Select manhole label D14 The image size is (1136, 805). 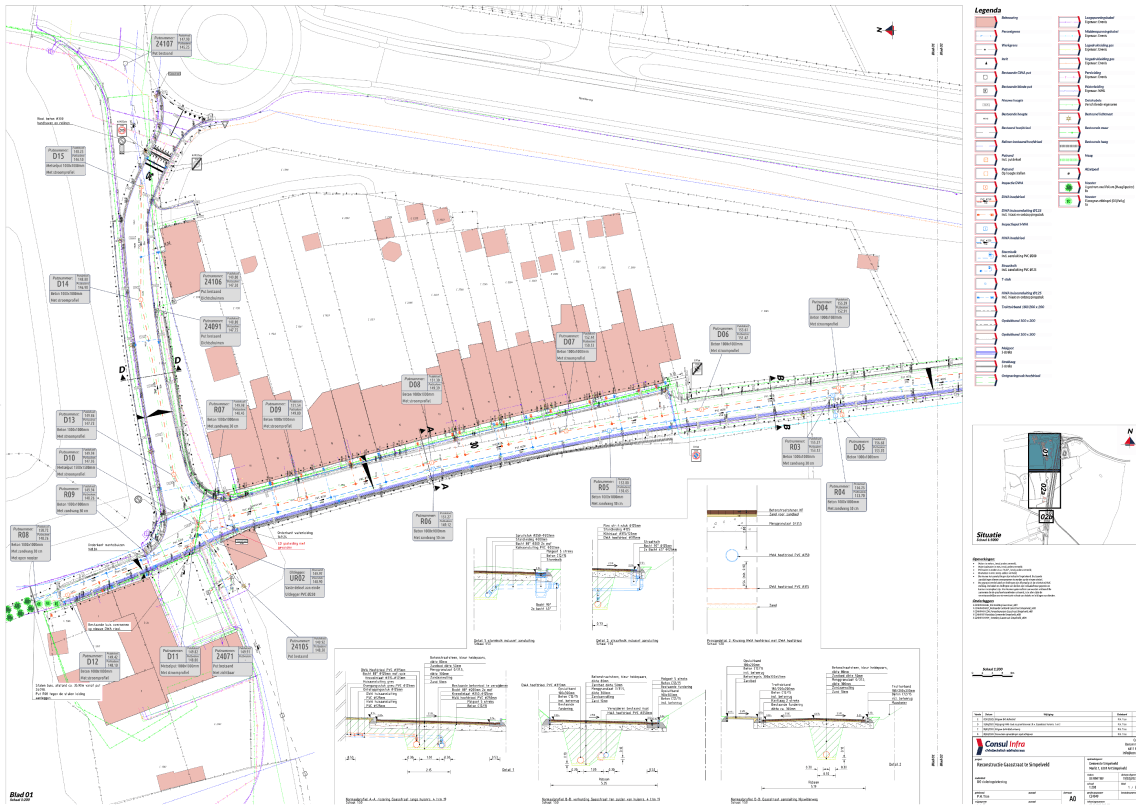[65, 285]
